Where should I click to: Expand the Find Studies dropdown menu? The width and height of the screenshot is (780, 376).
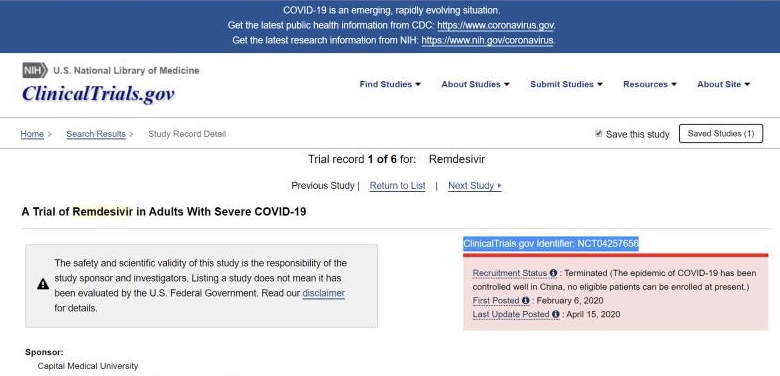[x=390, y=84]
